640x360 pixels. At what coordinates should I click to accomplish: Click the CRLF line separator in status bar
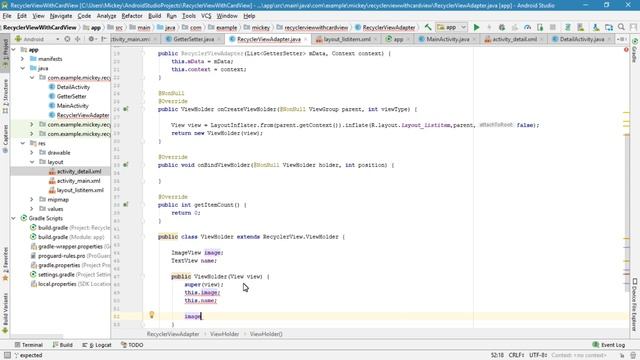point(516,355)
